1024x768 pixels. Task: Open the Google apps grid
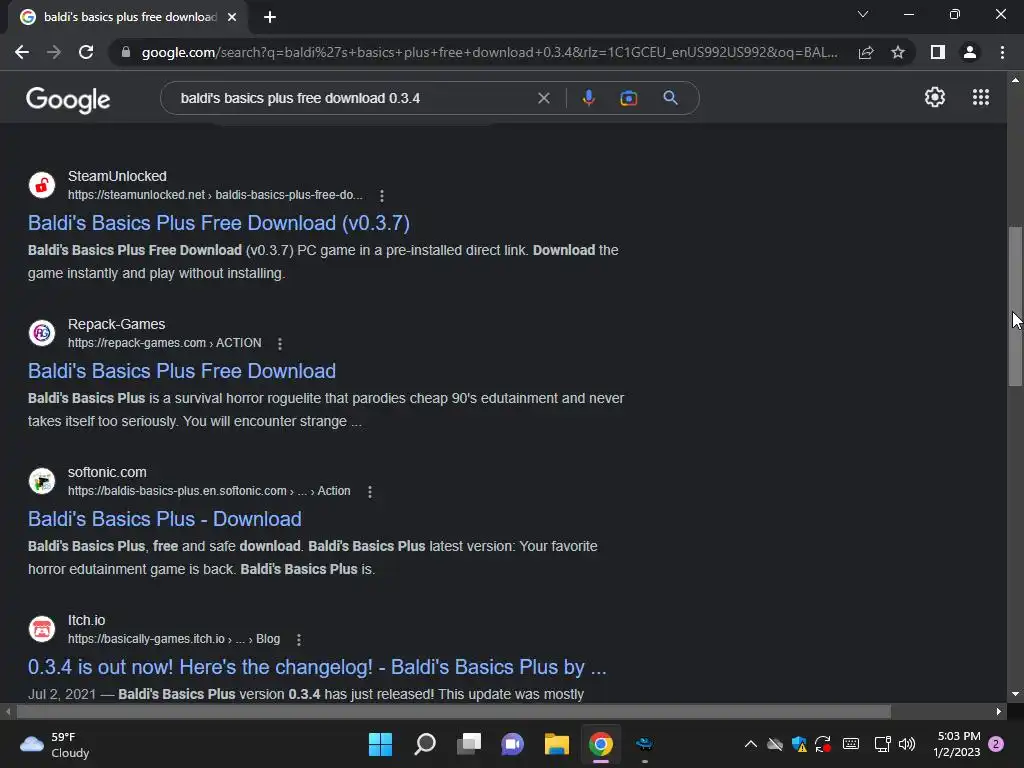pyautogui.click(x=981, y=97)
